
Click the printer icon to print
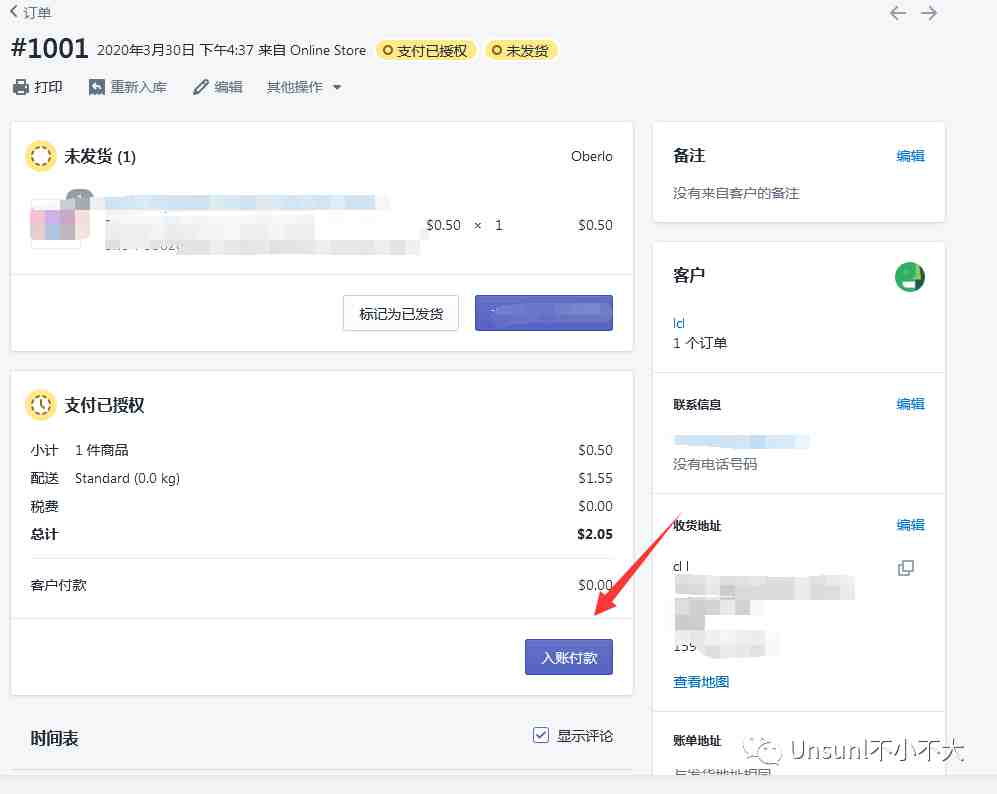click(x=21, y=87)
